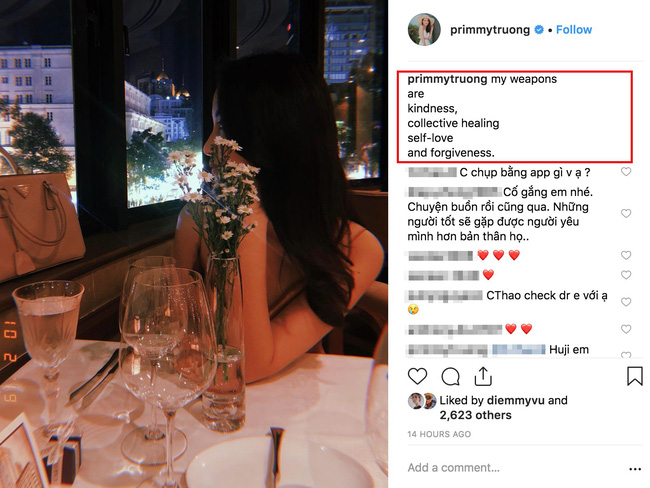The width and height of the screenshot is (650, 488).
Task: Share the post via share icon
Action: (x=483, y=376)
